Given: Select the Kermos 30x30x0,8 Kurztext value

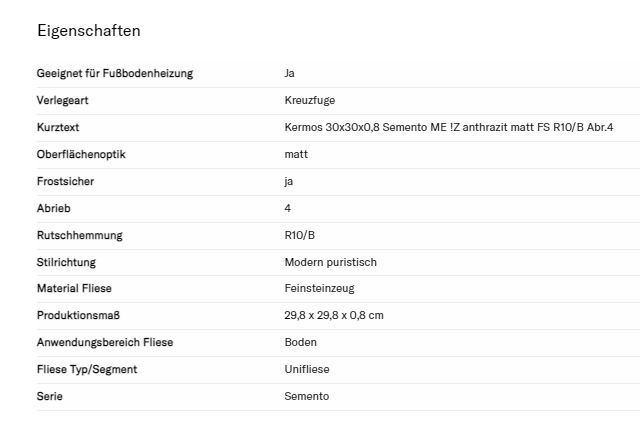Looking at the screenshot, I should (x=448, y=127).
